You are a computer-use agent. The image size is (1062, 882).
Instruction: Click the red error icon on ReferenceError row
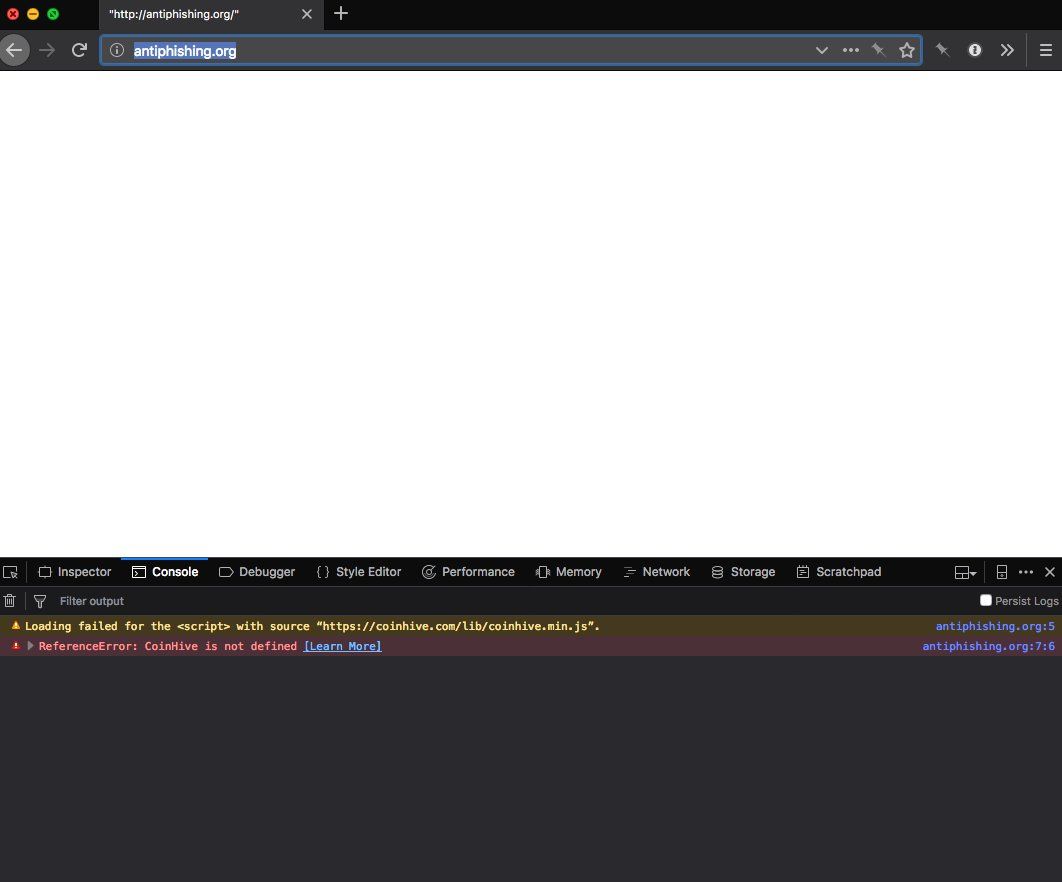[15, 646]
